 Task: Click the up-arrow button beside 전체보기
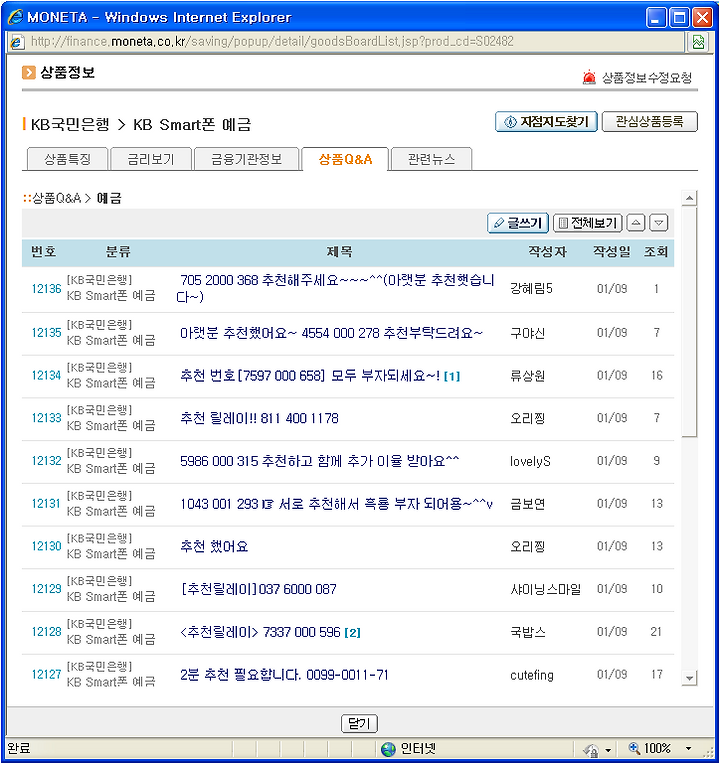(x=636, y=223)
